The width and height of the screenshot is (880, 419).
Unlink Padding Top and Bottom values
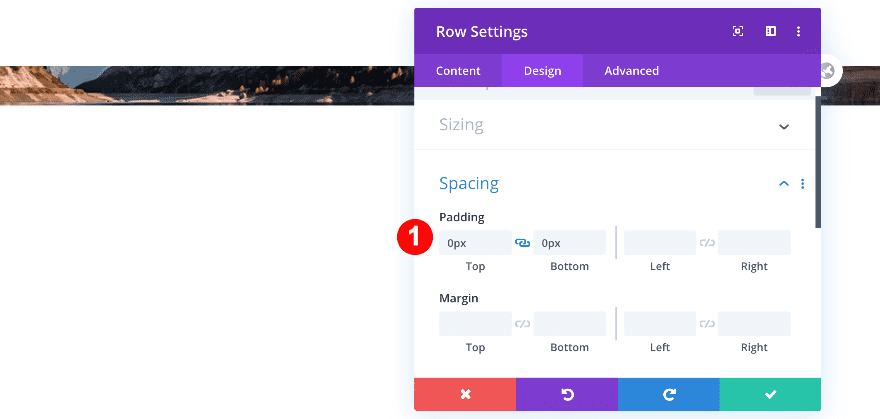pos(522,243)
